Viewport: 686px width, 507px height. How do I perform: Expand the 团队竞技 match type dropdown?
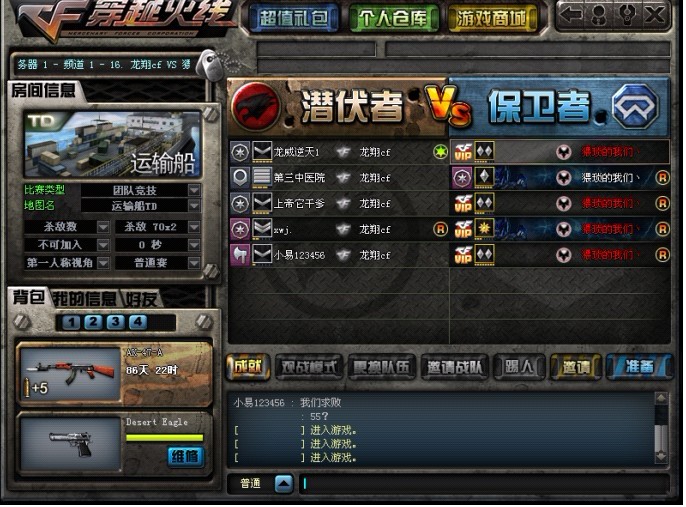[x=194, y=190]
